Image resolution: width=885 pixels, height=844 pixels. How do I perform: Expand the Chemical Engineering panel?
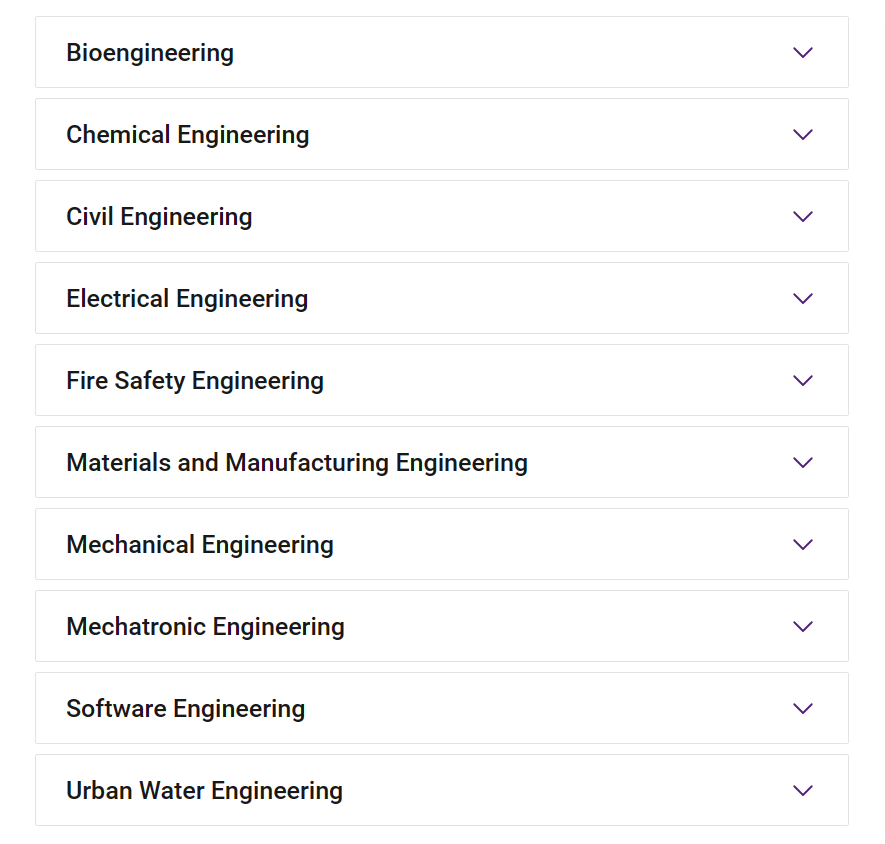point(442,134)
